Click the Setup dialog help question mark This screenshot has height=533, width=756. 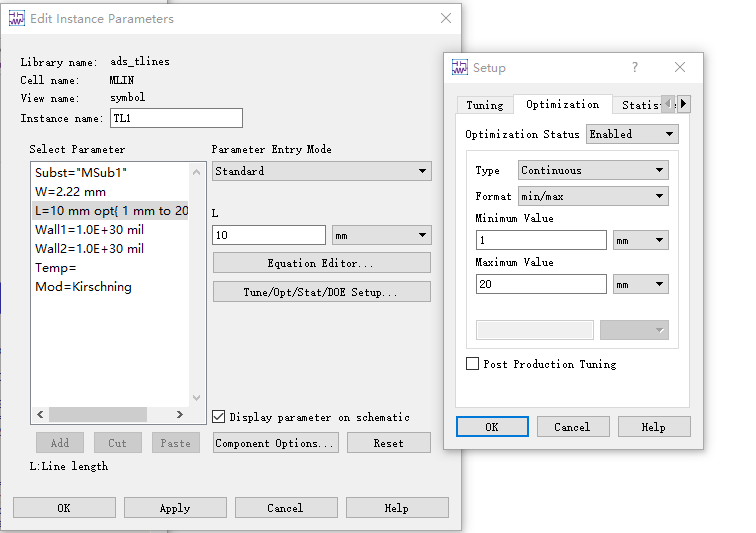point(634,68)
